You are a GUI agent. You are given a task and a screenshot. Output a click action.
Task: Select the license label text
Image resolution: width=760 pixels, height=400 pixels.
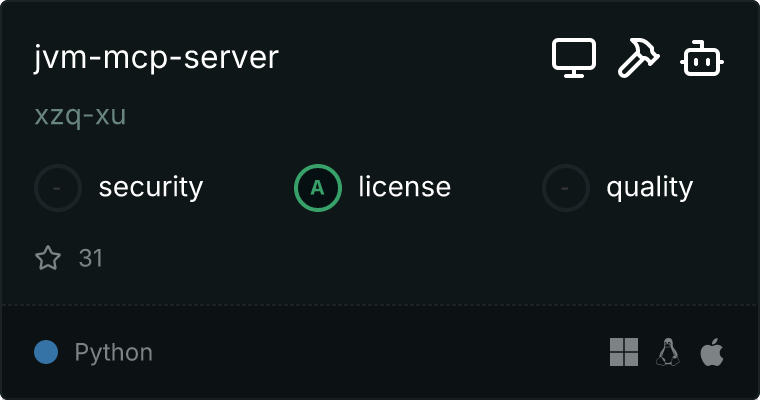(x=404, y=187)
